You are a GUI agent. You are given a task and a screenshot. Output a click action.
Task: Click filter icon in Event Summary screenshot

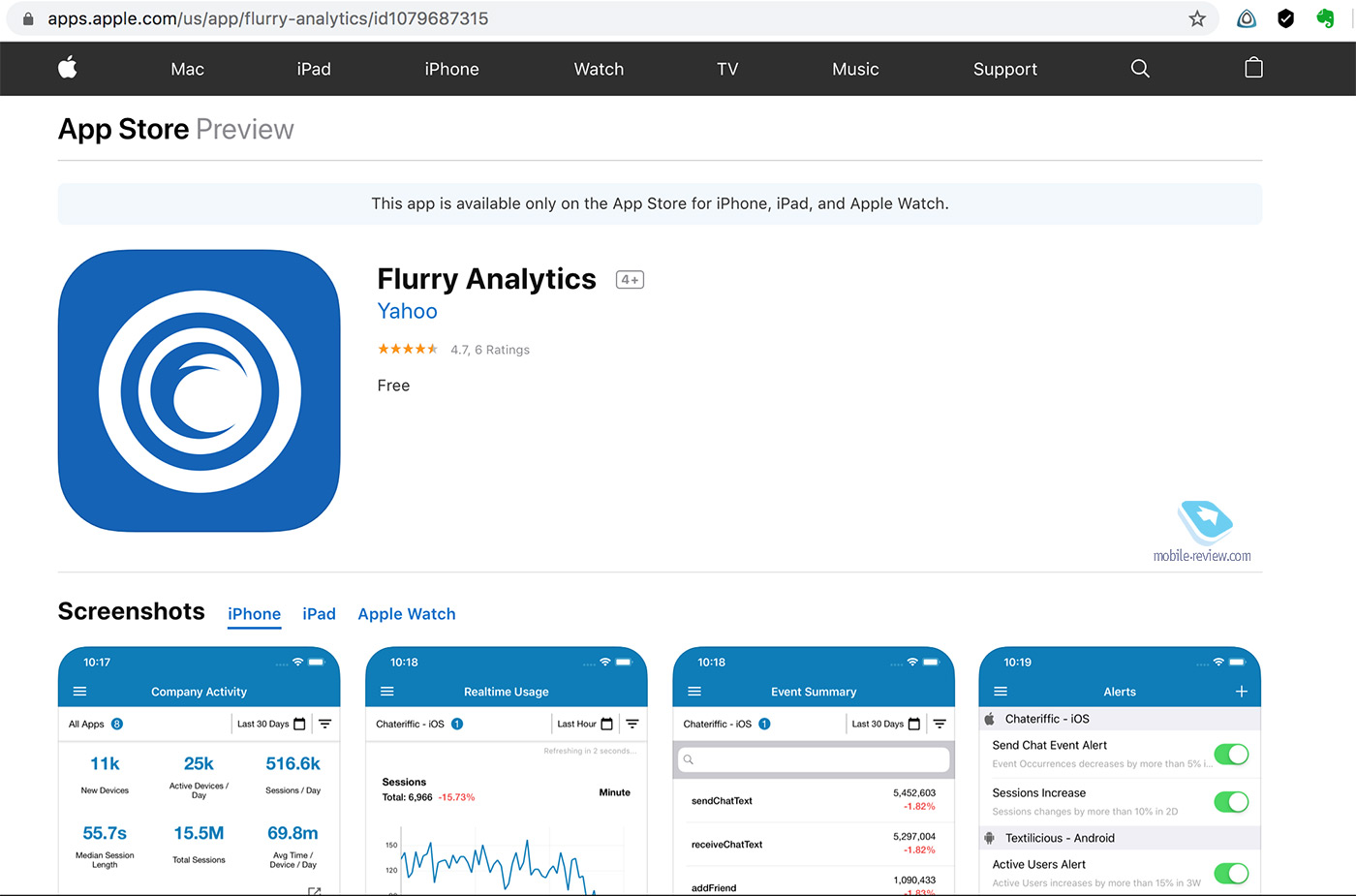tap(940, 724)
